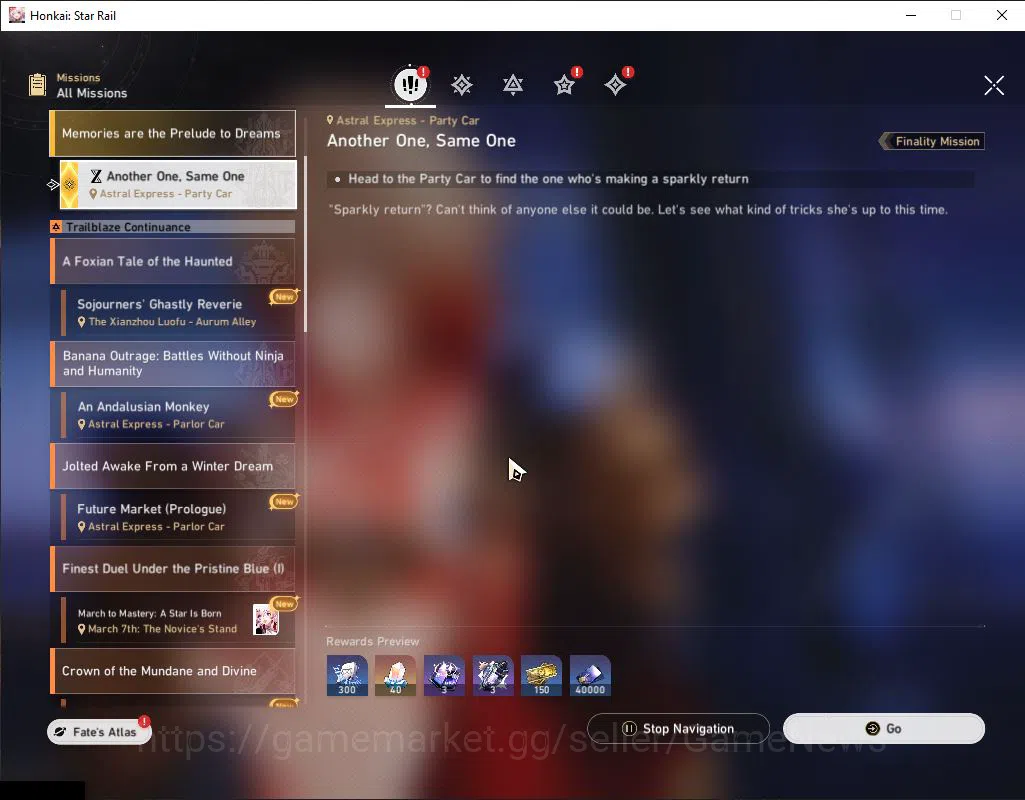Open Fate's Atlas
This screenshot has height=800, width=1025.
pyautogui.click(x=99, y=731)
